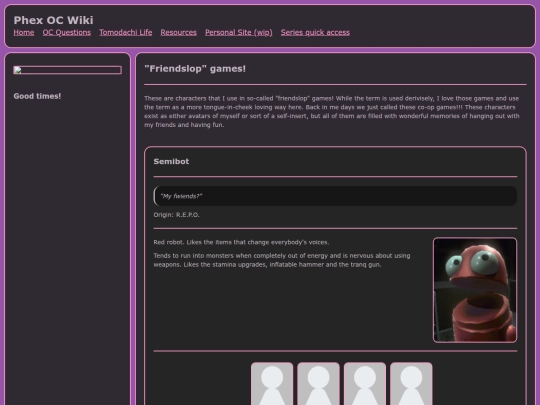Click the Semibot character heading
The height and width of the screenshot is (405, 540).
coord(171,162)
